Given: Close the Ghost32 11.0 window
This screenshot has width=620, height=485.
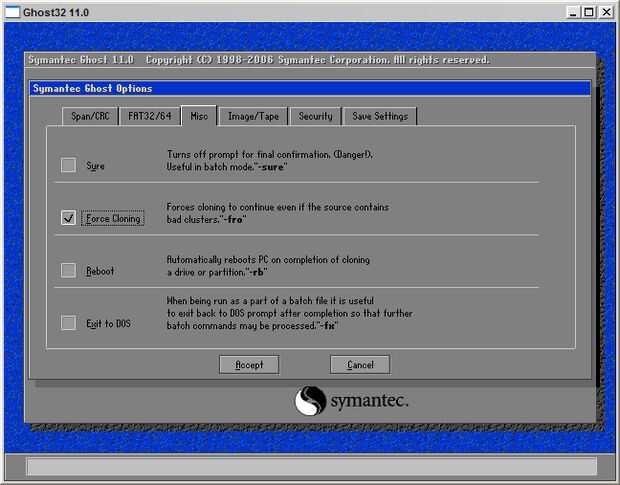Looking at the screenshot, I should (x=606, y=12).
